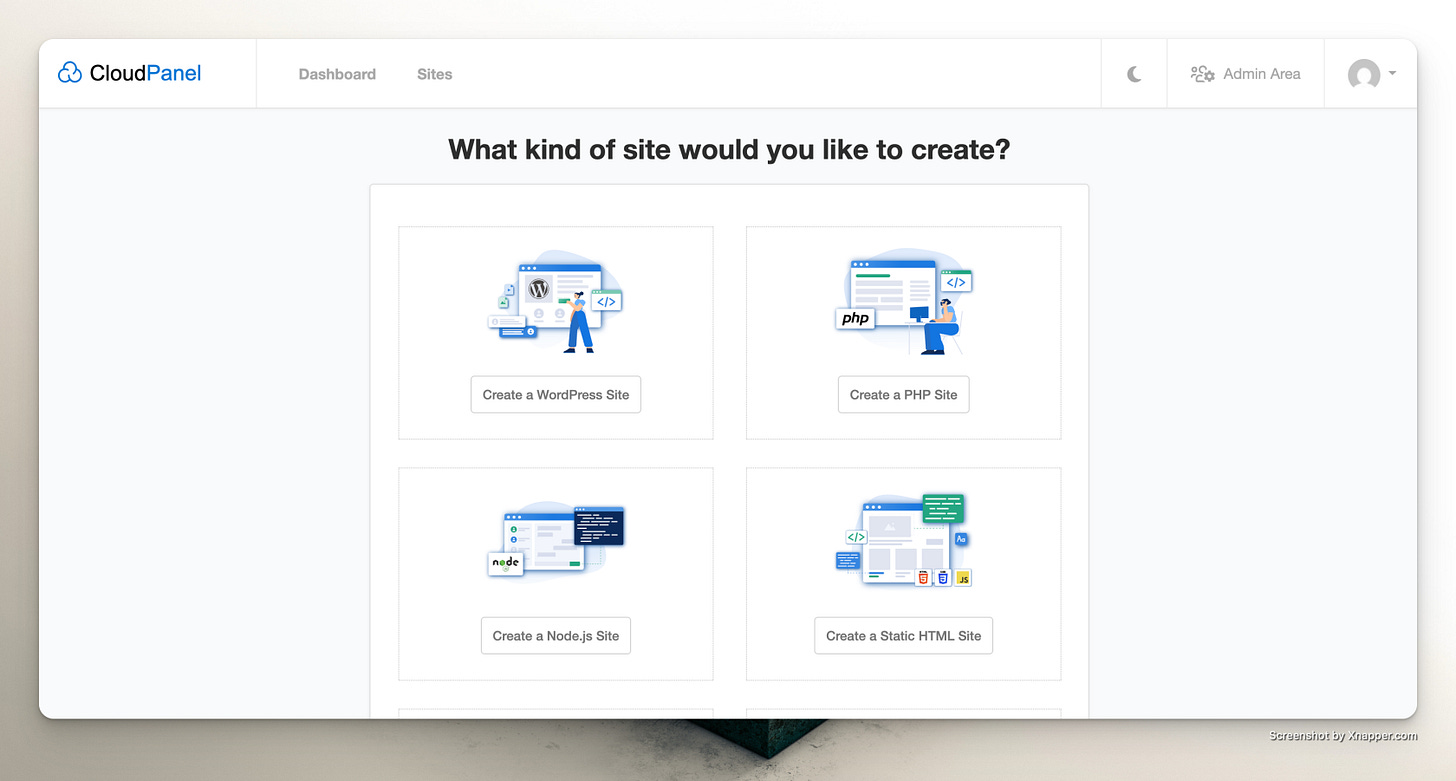Open the Dashboard menu item
The height and width of the screenshot is (781, 1456).
(337, 74)
